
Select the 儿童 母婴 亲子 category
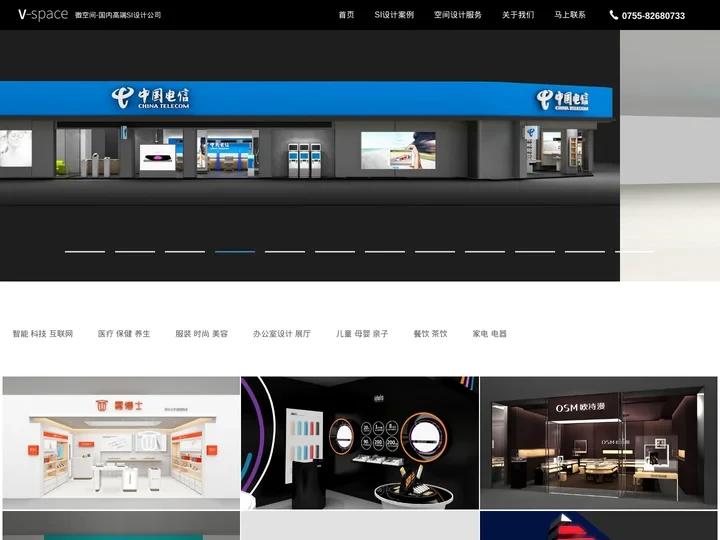[362, 334]
